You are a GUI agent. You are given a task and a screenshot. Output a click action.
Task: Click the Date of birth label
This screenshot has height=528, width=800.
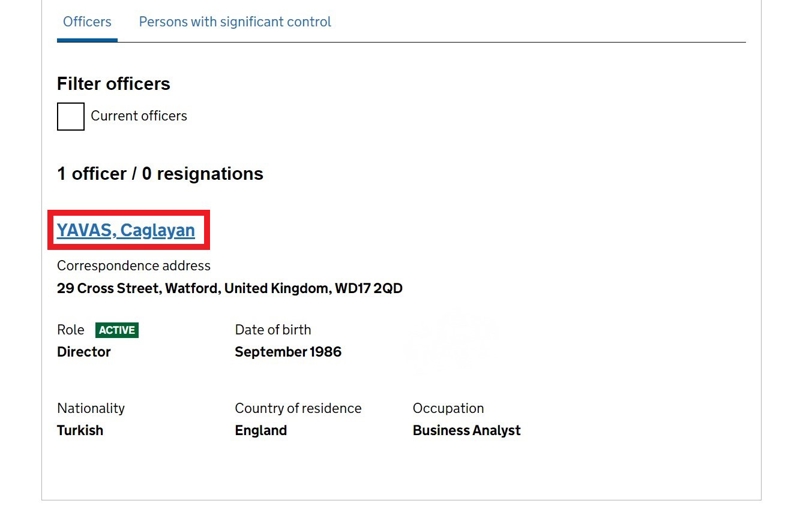(x=273, y=330)
